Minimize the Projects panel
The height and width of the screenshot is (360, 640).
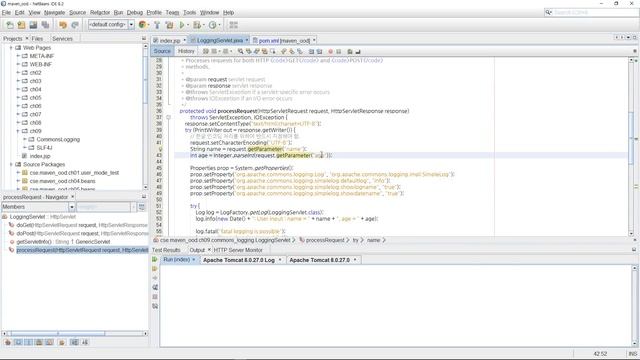click(144, 38)
